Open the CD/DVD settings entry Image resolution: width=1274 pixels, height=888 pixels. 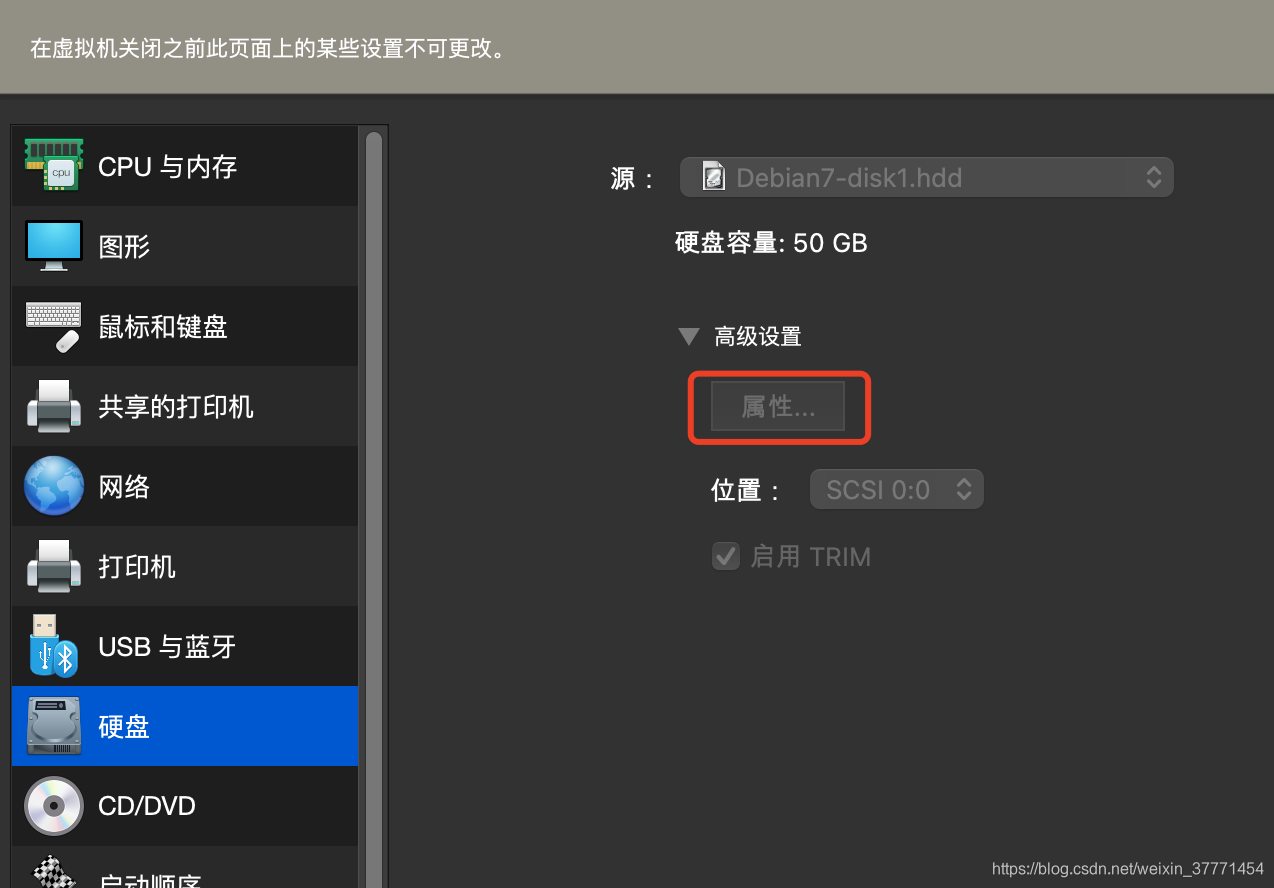coord(185,806)
